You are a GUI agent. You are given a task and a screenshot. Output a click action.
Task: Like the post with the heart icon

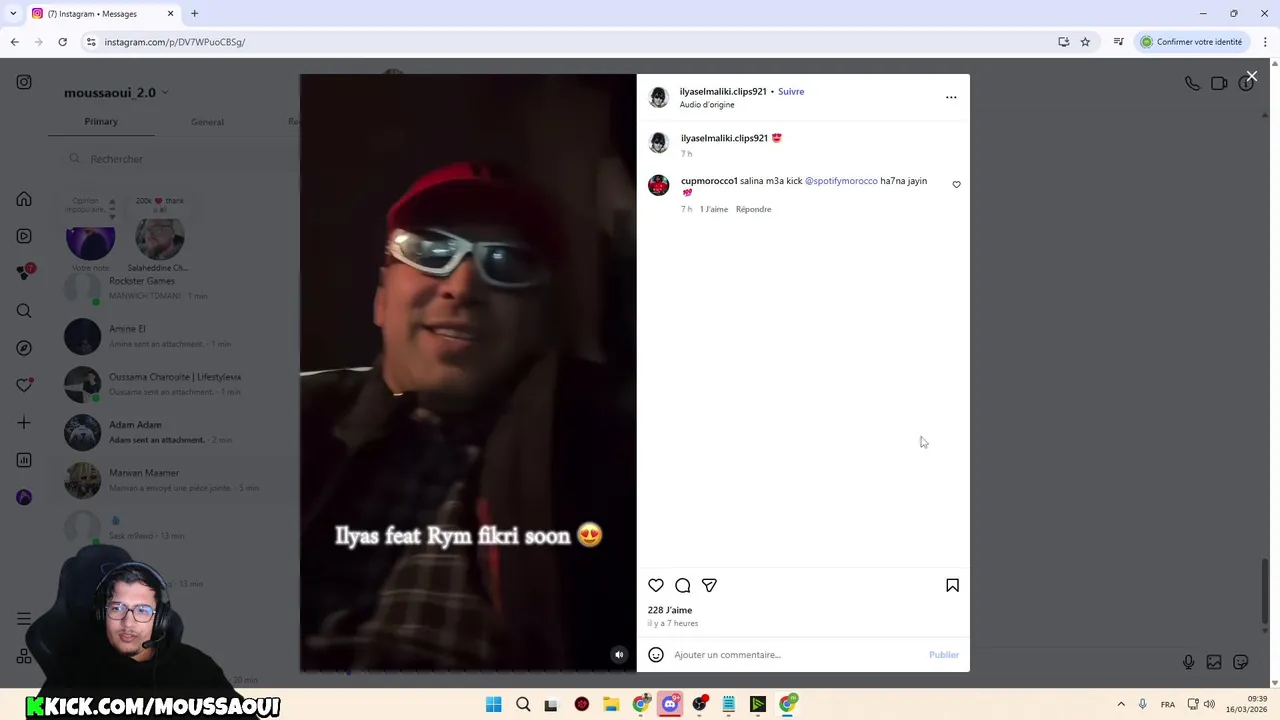pos(656,585)
